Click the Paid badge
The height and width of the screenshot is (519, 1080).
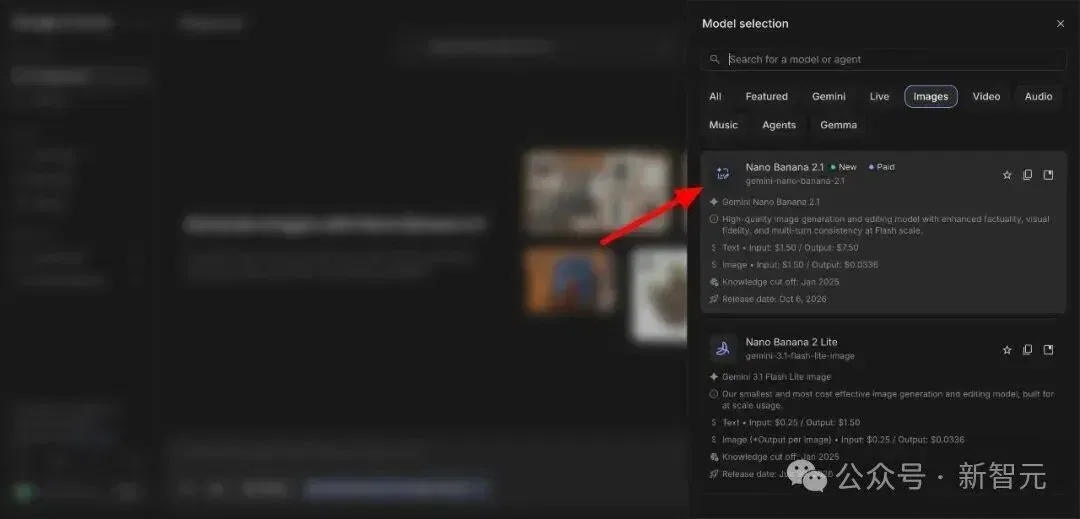coord(882,167)
